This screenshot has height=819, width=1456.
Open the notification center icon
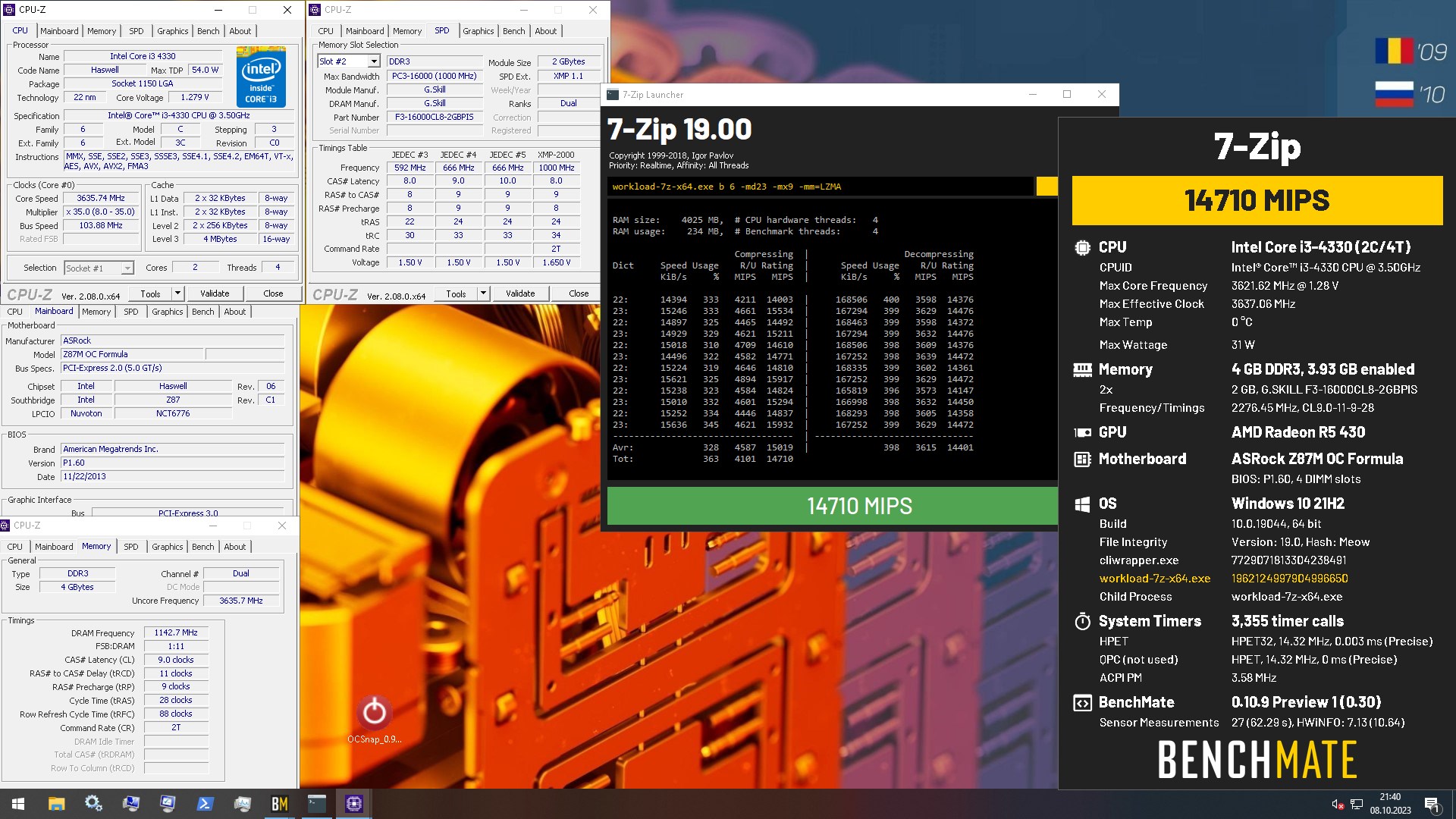click(x=1432, y=804)
